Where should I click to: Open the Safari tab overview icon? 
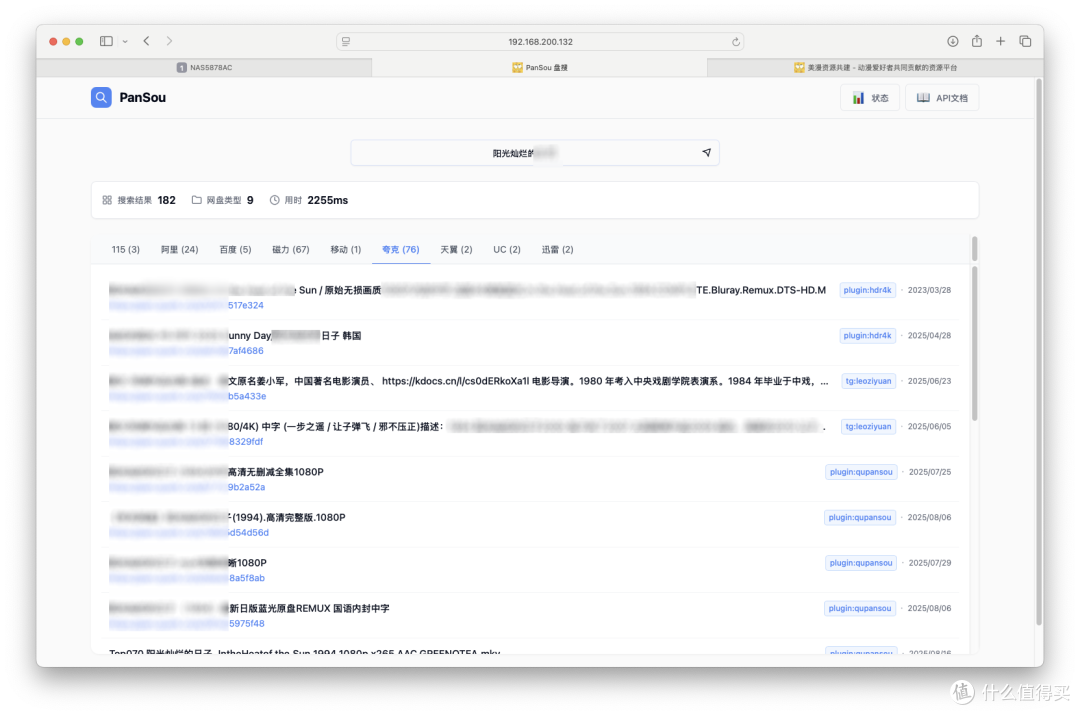pos(1024,41)
